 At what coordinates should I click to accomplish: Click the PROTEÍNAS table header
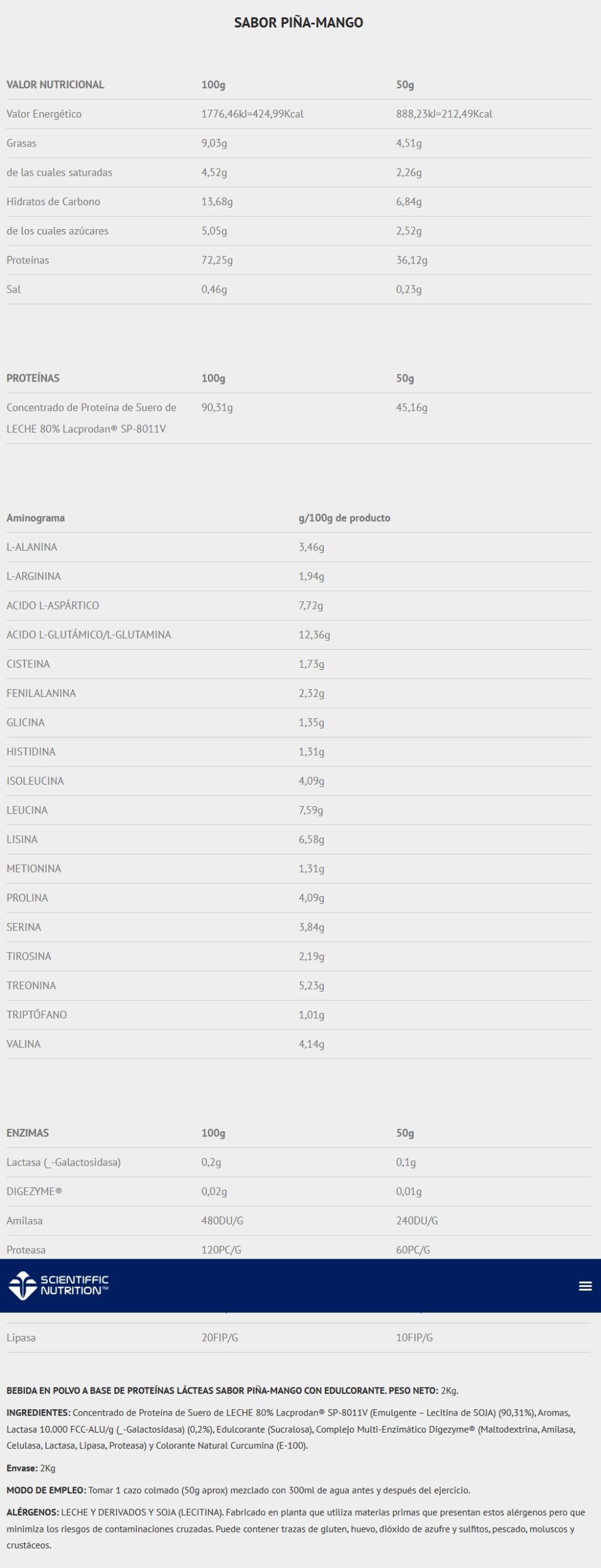click(33, 378)
